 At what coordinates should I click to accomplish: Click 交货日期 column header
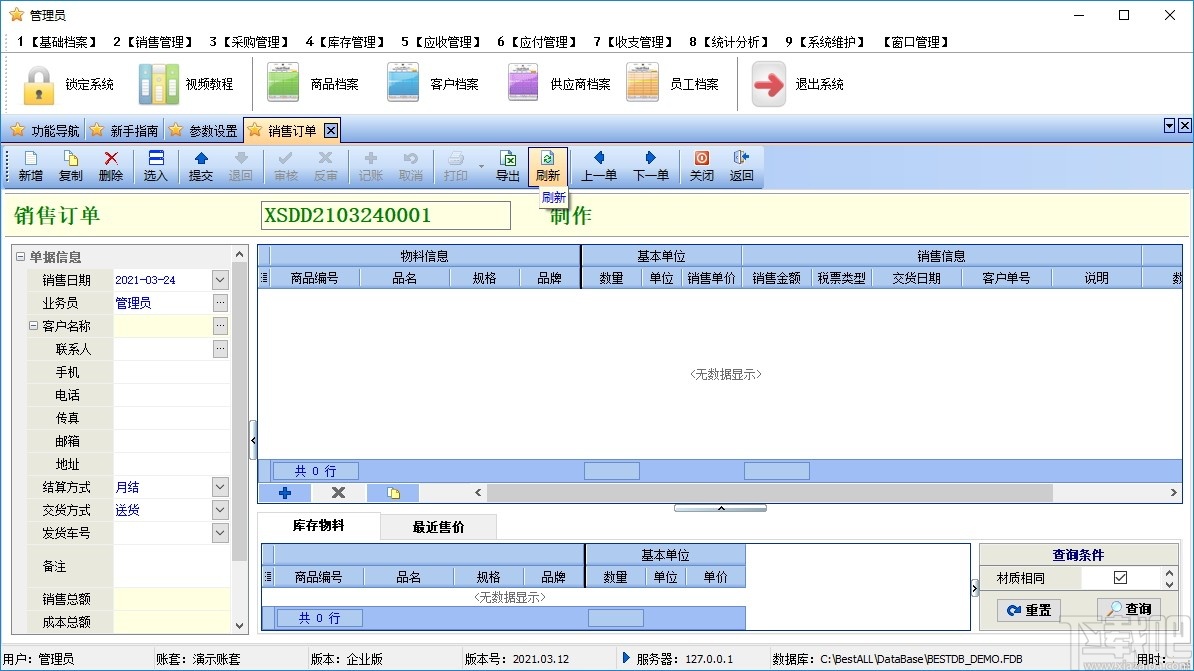(x=916, y=278)
